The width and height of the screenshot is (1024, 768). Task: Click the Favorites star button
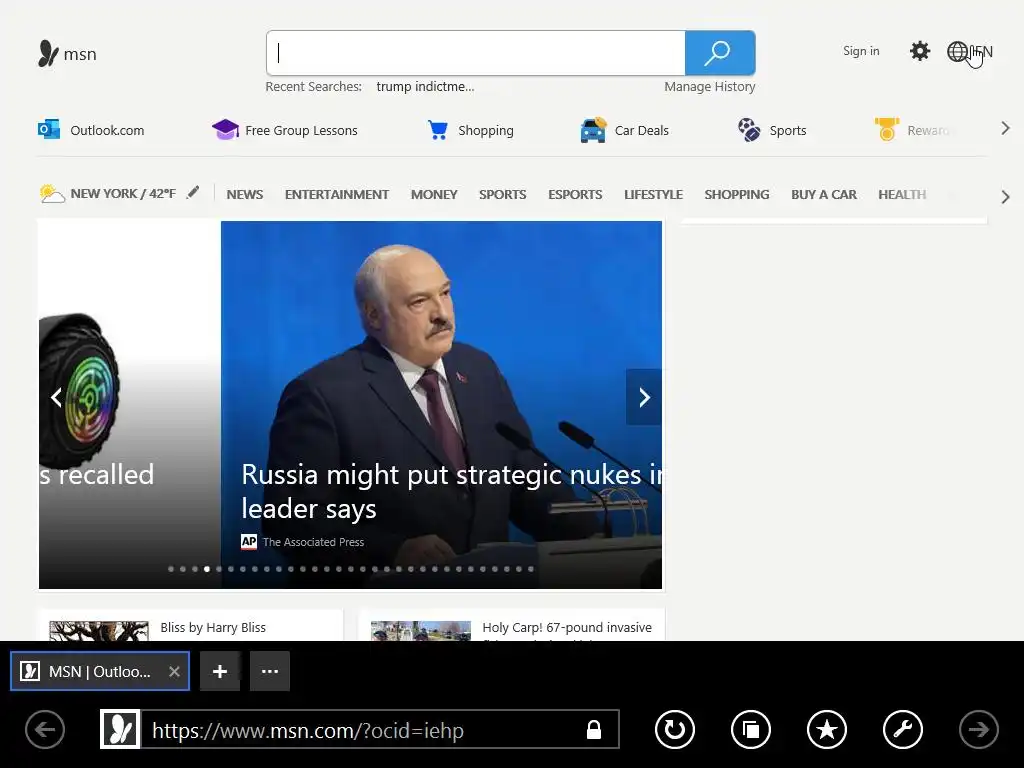(x=827, y=729)
